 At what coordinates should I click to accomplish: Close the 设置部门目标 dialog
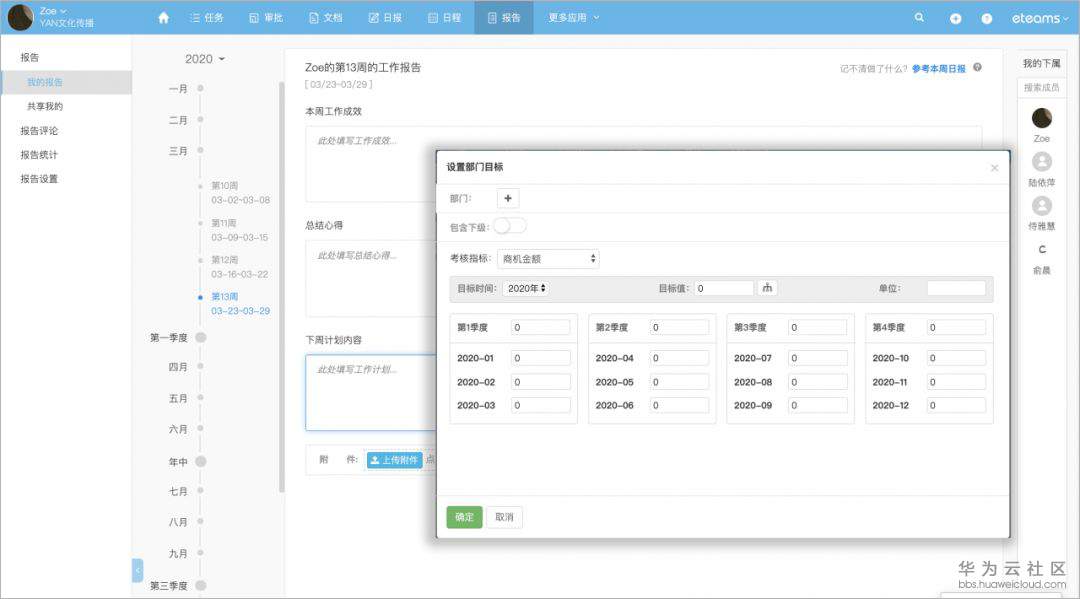(994, 168)
